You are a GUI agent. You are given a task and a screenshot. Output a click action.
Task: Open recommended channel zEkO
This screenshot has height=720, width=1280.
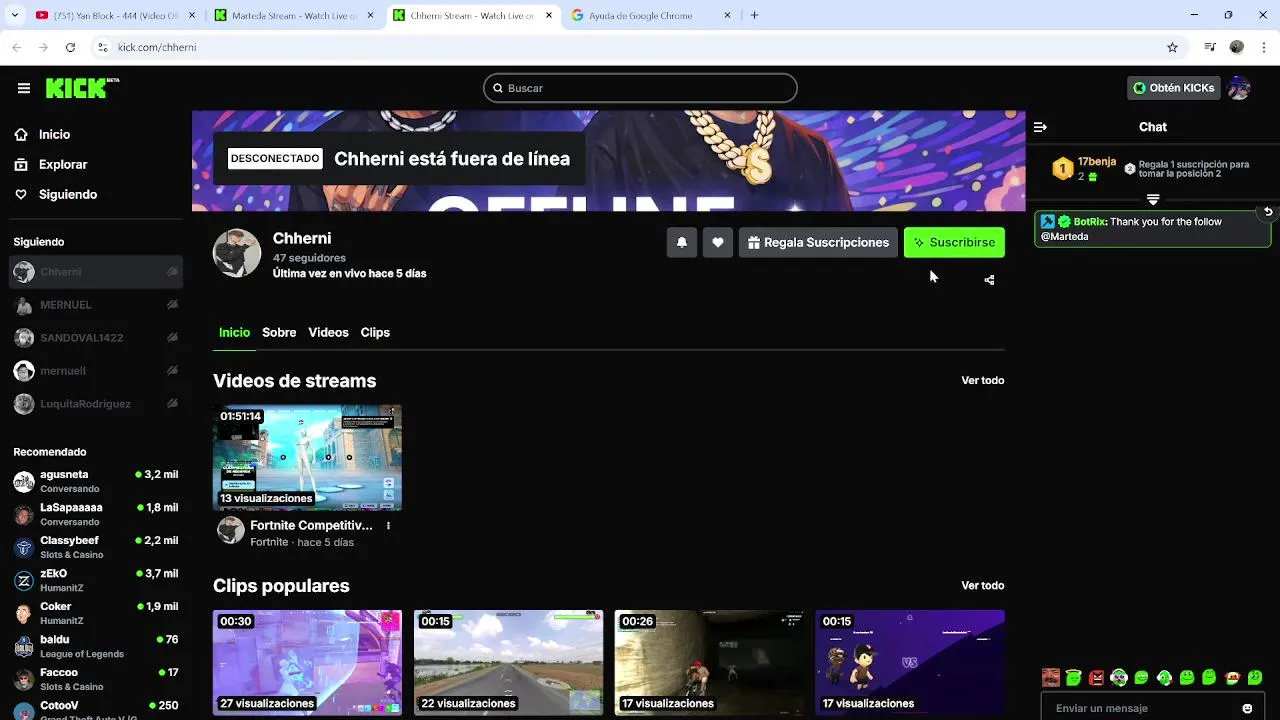96,580
